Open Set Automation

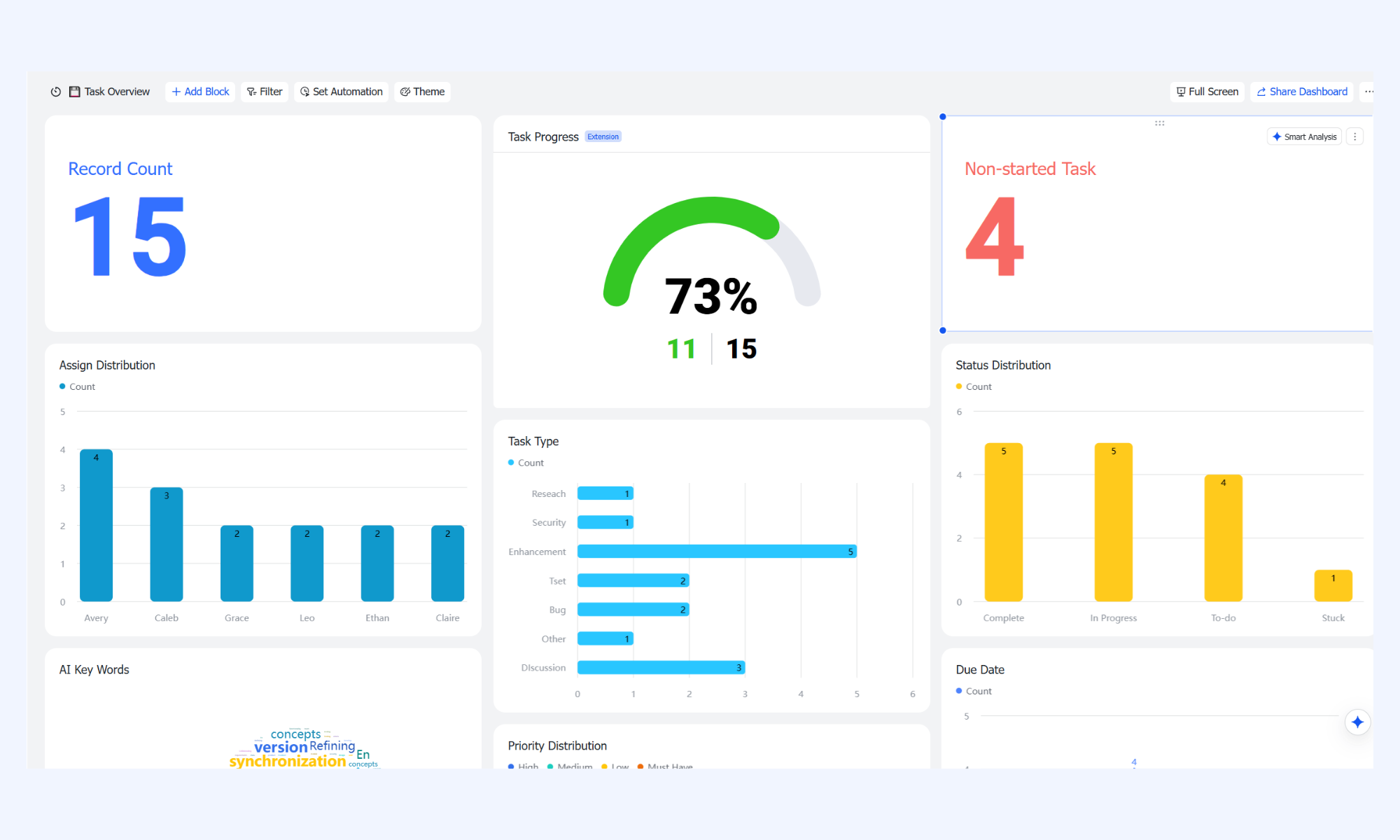tap(342, 92)
